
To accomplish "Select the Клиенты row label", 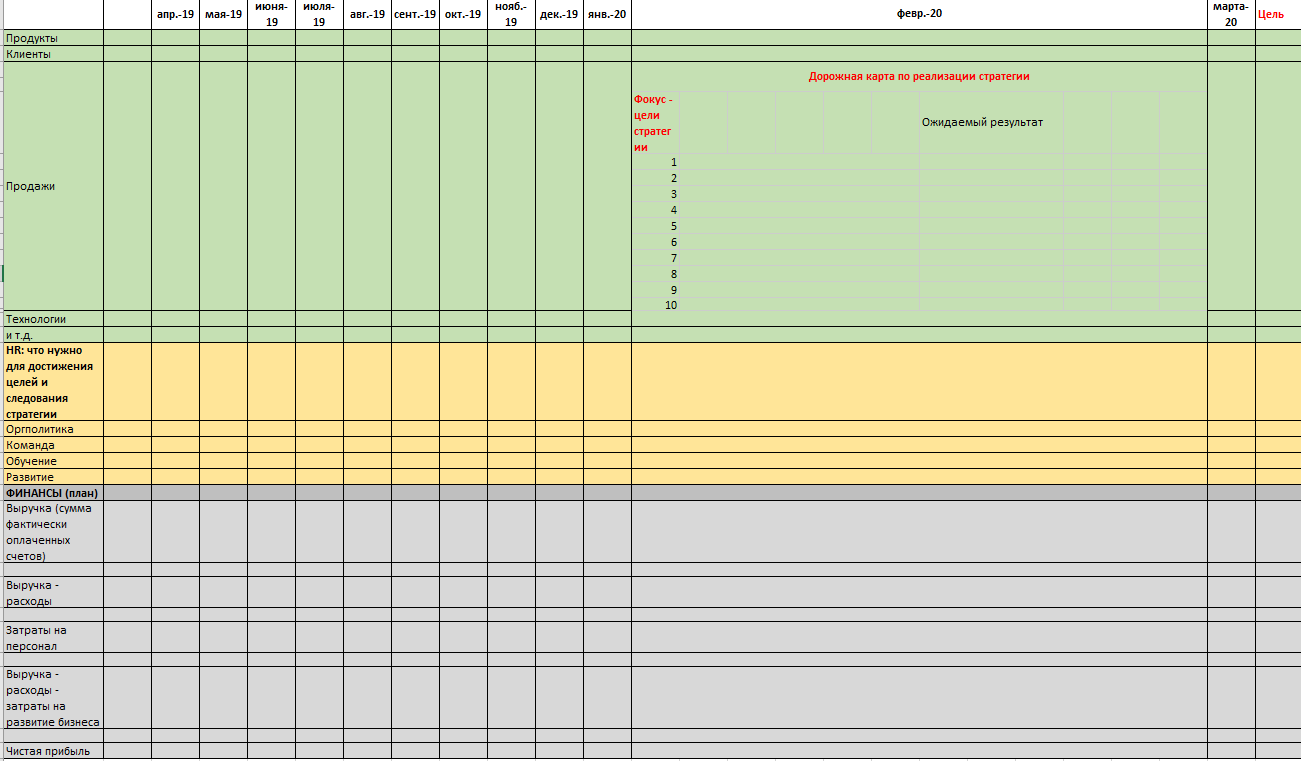I will [52, 54].
